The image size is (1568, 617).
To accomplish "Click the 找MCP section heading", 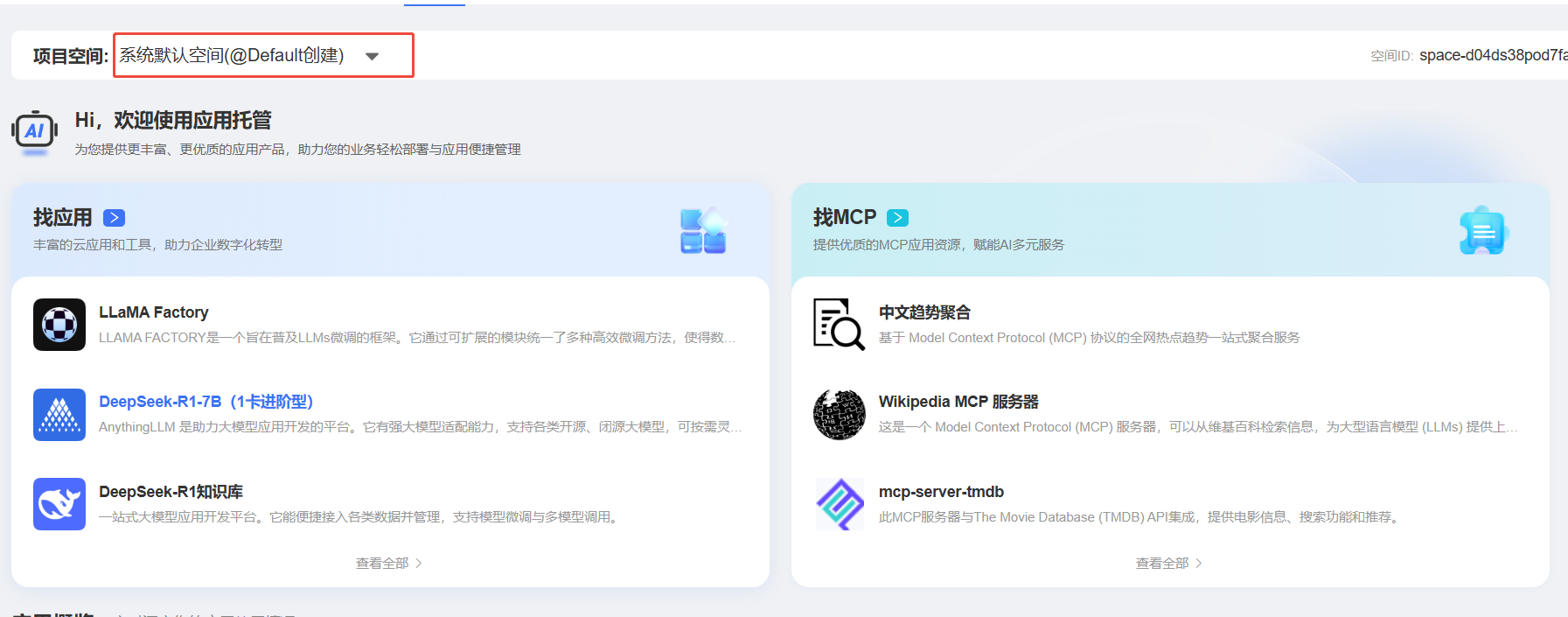I will [x=845, y=217].
